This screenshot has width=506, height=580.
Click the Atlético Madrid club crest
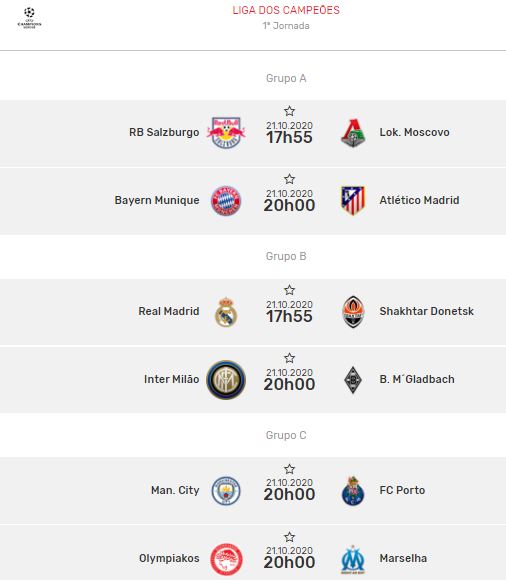tap(353, 200)
